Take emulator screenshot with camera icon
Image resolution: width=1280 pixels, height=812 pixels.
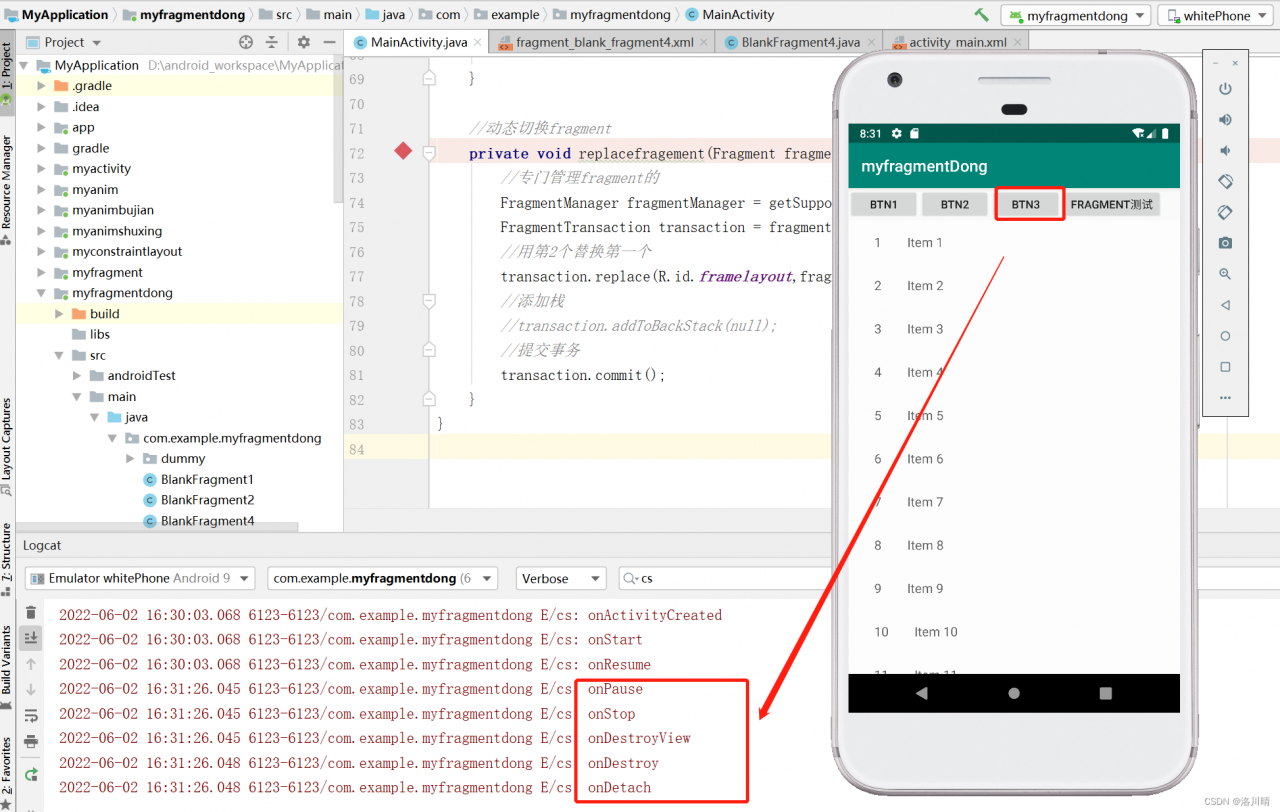[x=1225, y=243]
